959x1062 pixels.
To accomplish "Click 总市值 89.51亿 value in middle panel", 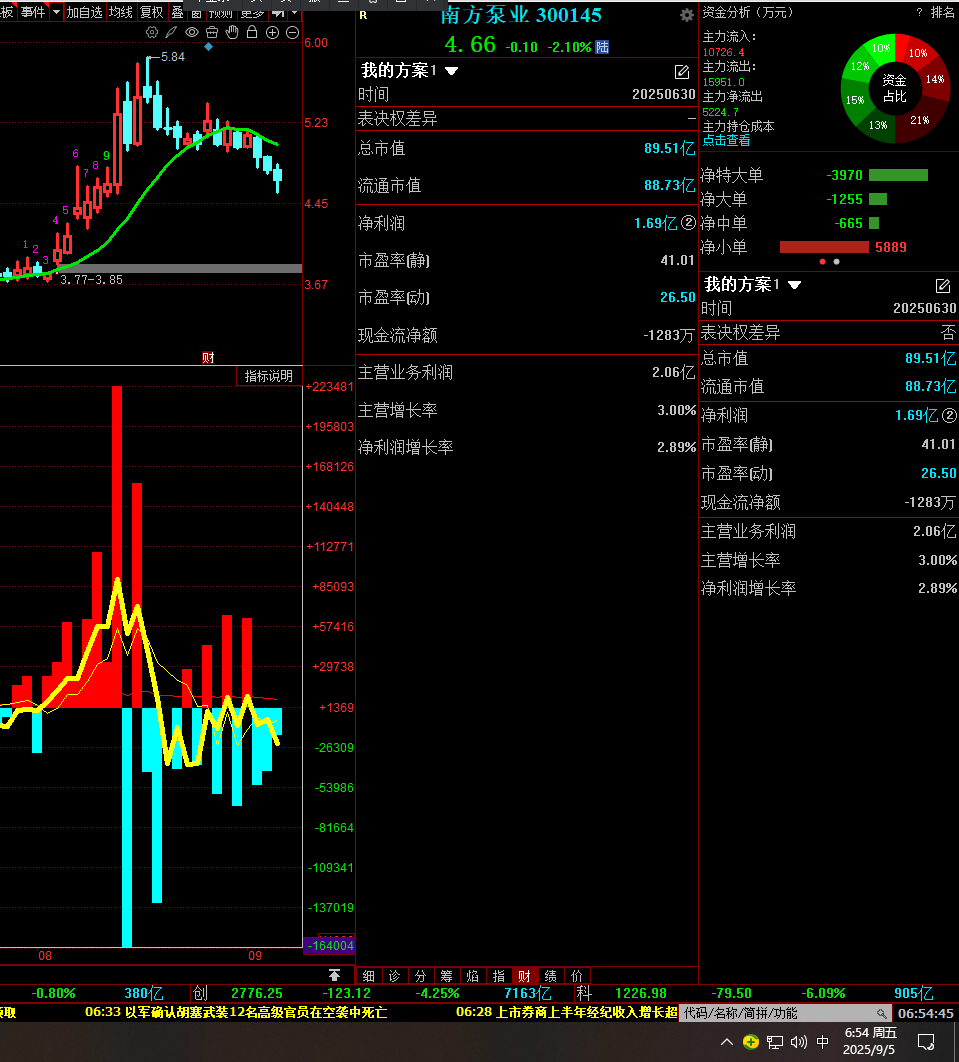I will [x=669, y=148].
